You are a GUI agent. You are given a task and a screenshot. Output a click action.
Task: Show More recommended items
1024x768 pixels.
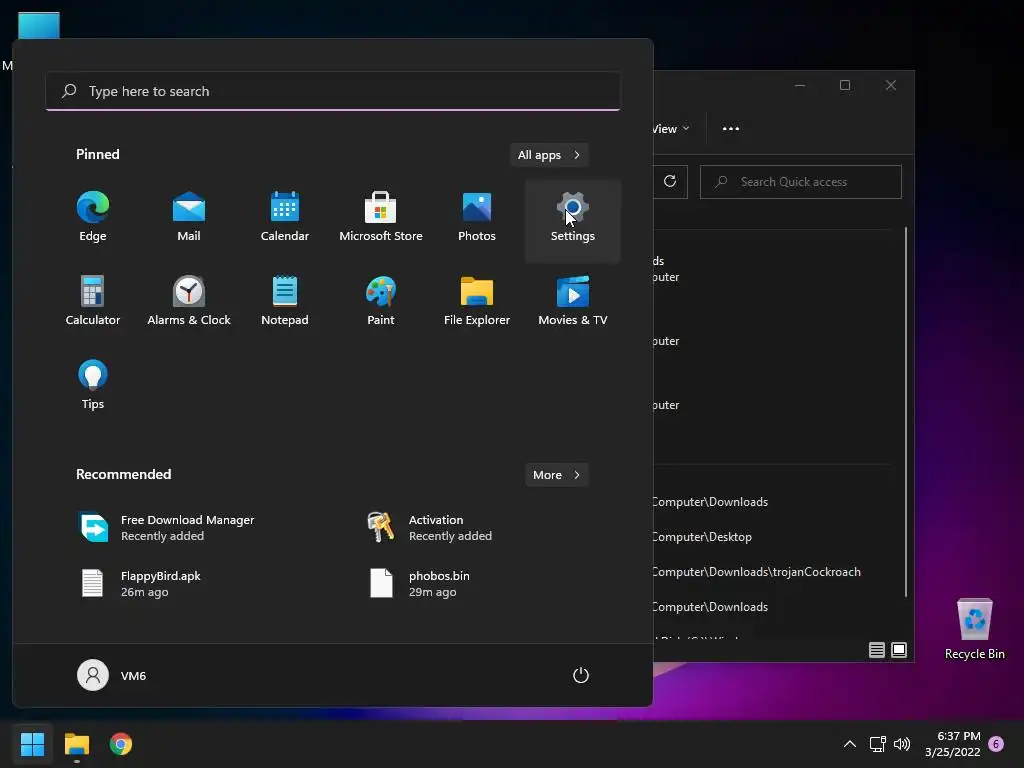556,475
